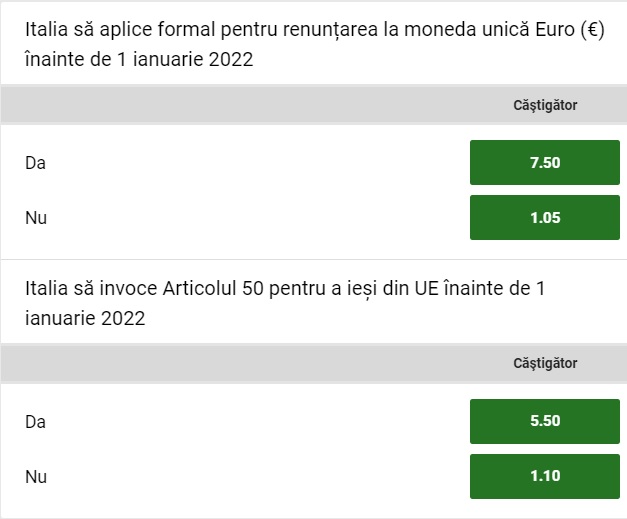Click the Da label in Article 50 market

pos(36,421)
